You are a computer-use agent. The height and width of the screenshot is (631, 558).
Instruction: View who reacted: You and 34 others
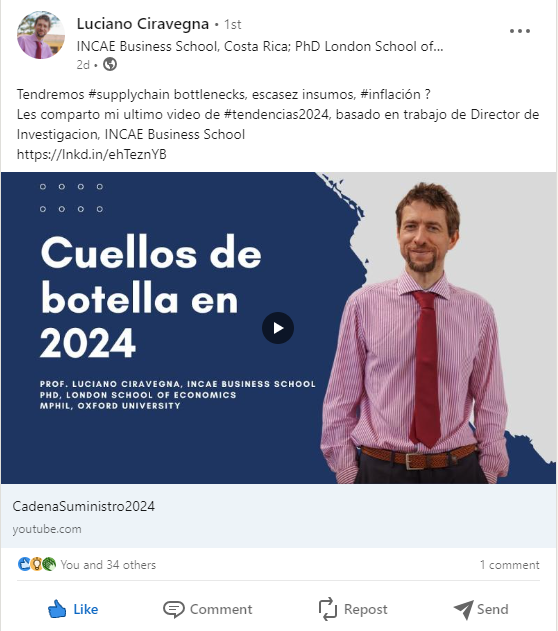[x=108, y=565]
